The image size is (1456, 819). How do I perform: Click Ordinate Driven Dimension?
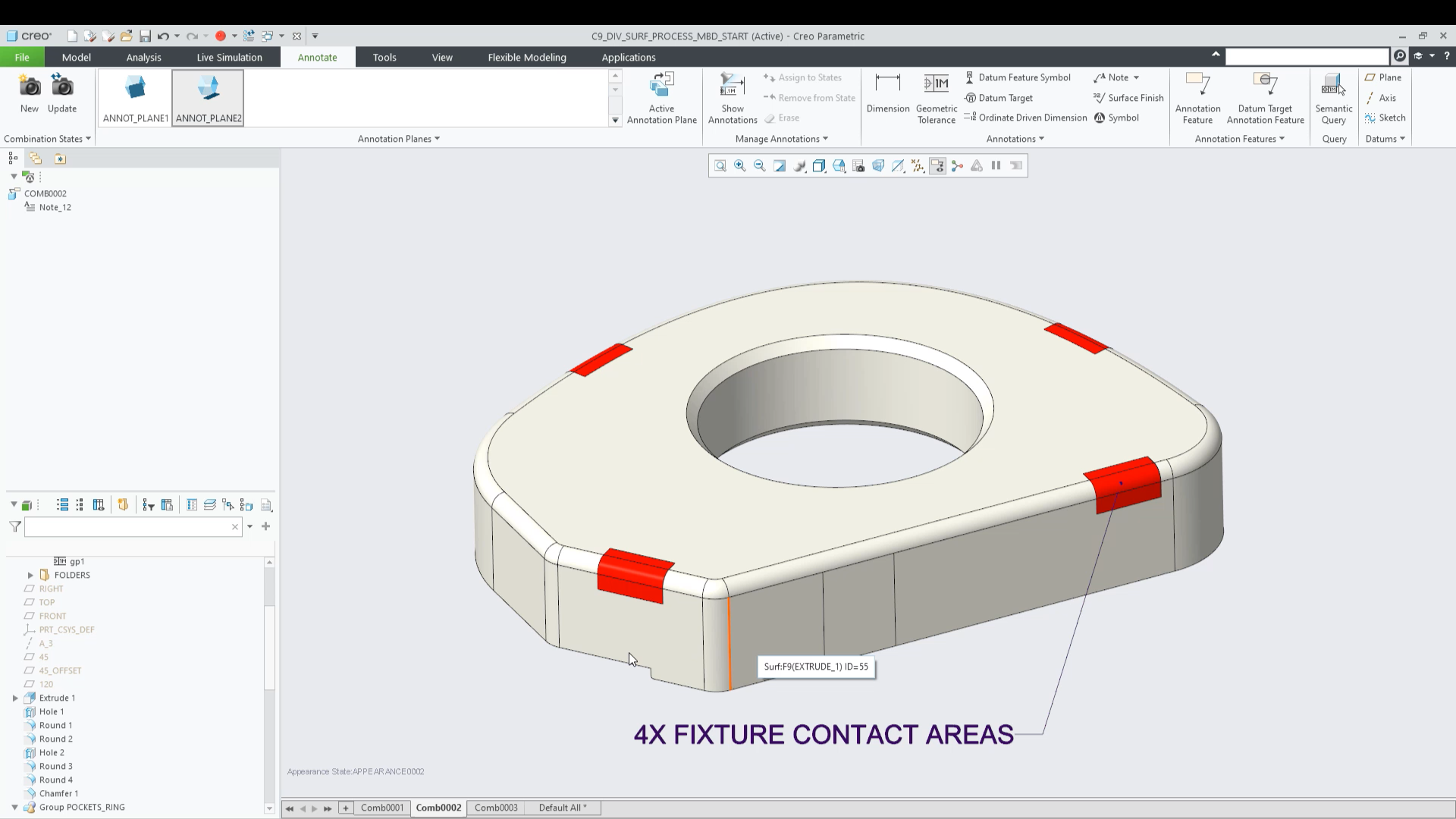coord(1025,118)
